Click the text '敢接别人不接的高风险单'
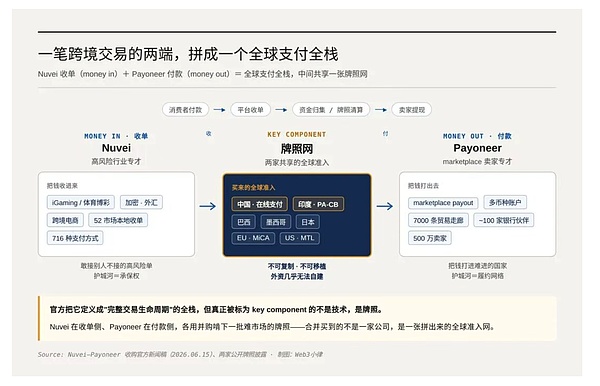The image size is (600, 386). [116, 265]
